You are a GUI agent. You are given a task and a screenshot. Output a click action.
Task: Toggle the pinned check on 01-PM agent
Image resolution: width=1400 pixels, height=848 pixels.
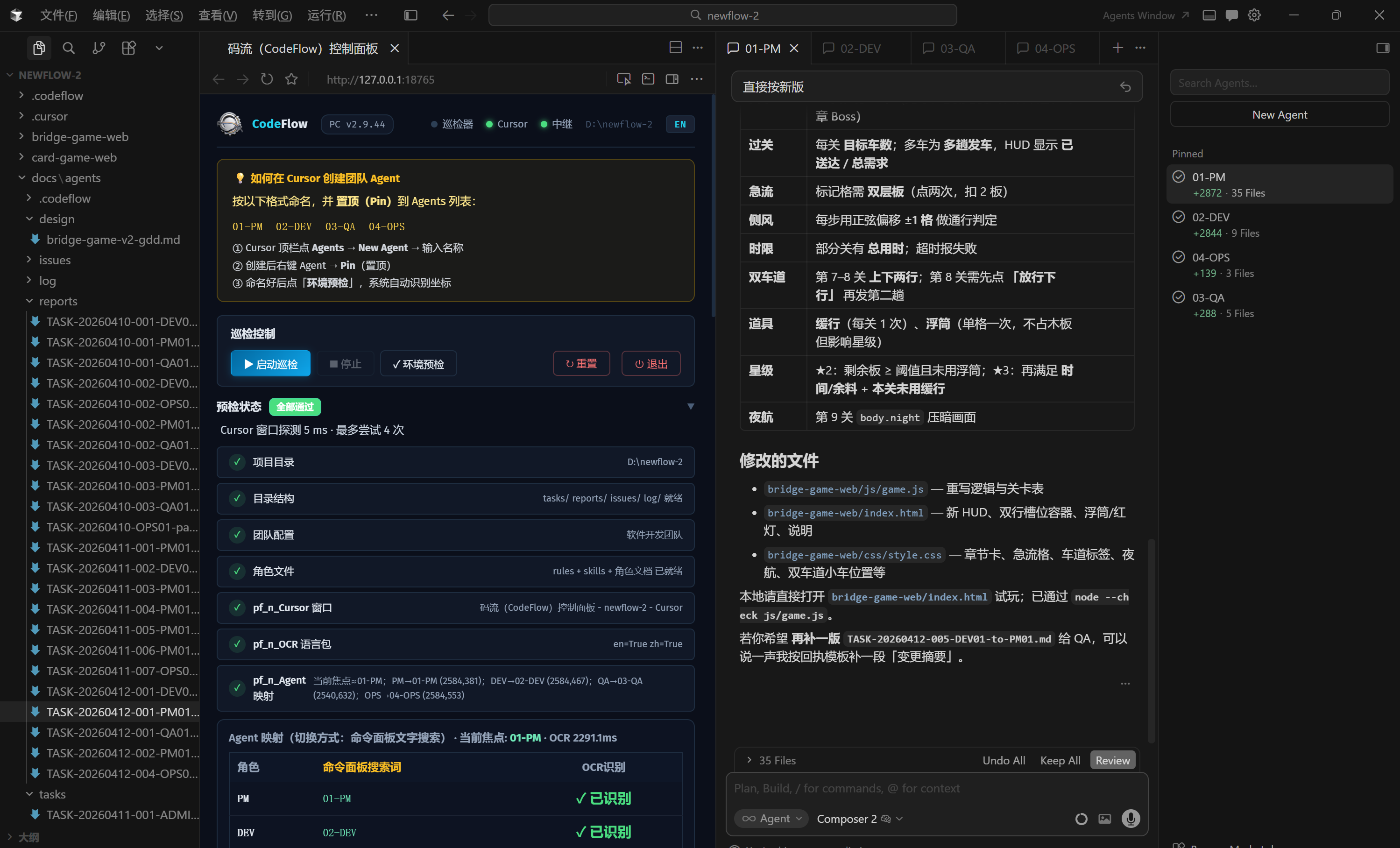click(x=1179, y=176)
